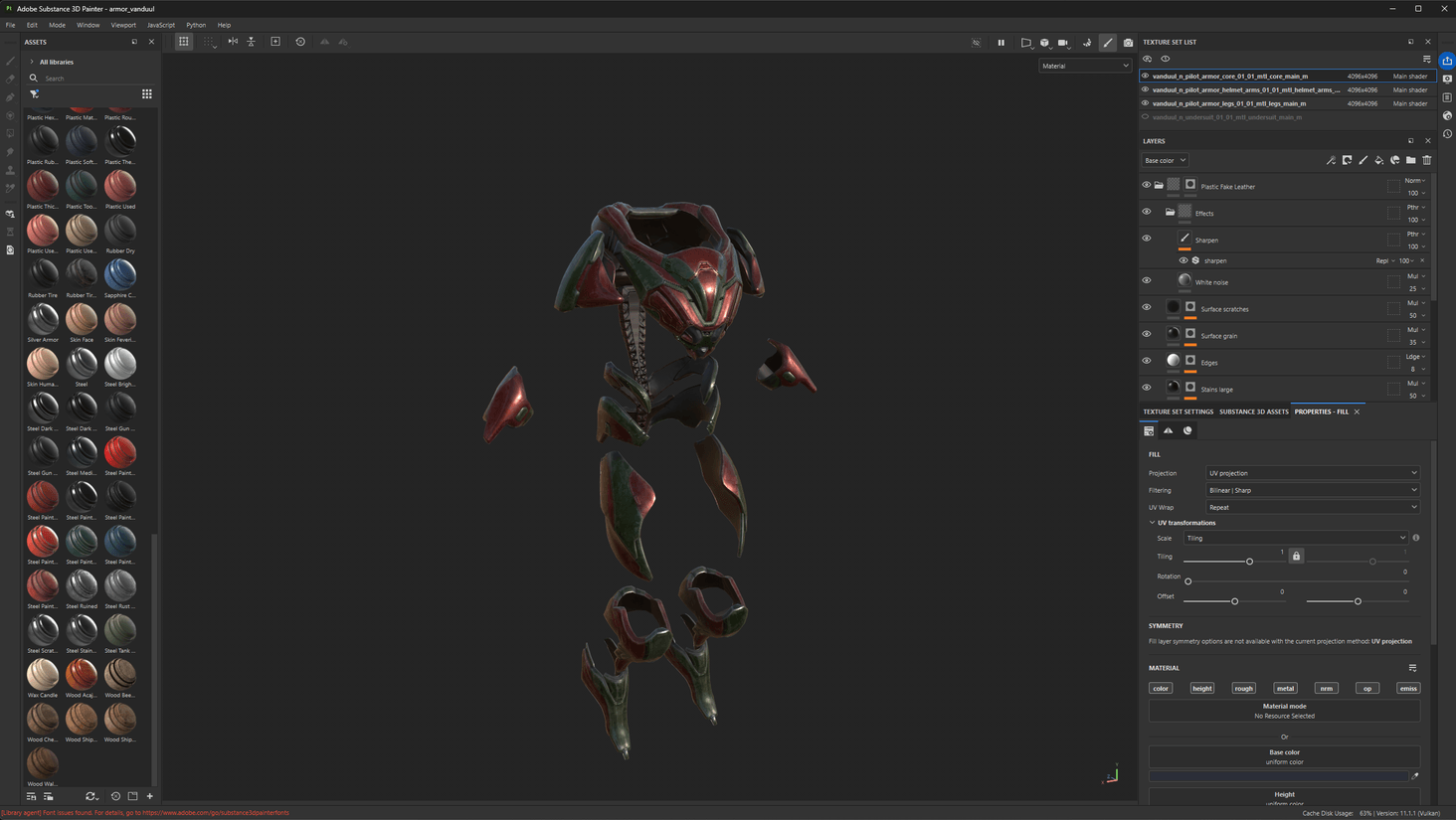Toggle visibility of the Surface scratches layer
The height and width of the screenshot is (820, 1456).
coord(1146,306)
